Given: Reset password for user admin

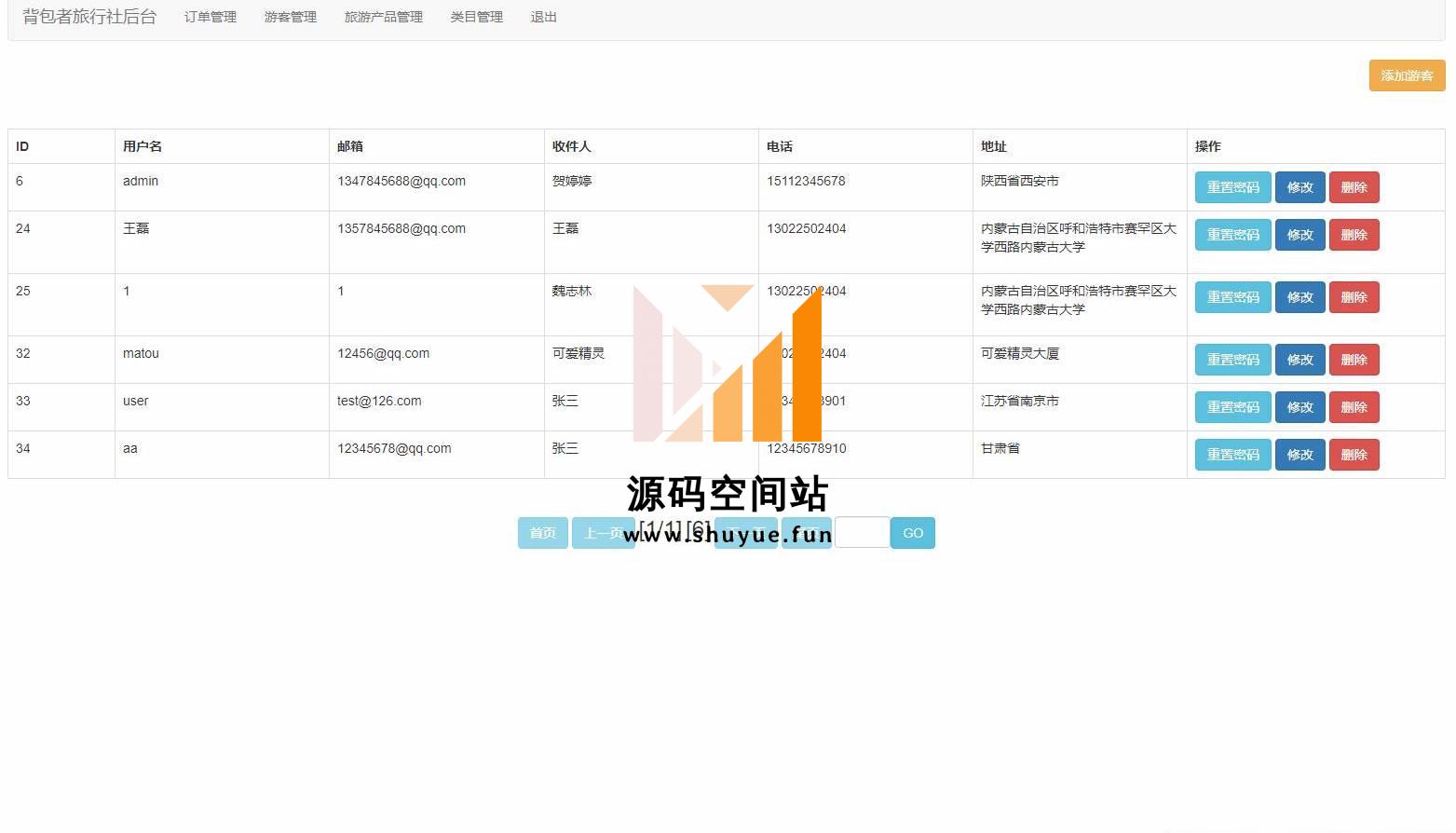Looking at the screenshot, I should pyautogui.click(x=1232, y=187).
